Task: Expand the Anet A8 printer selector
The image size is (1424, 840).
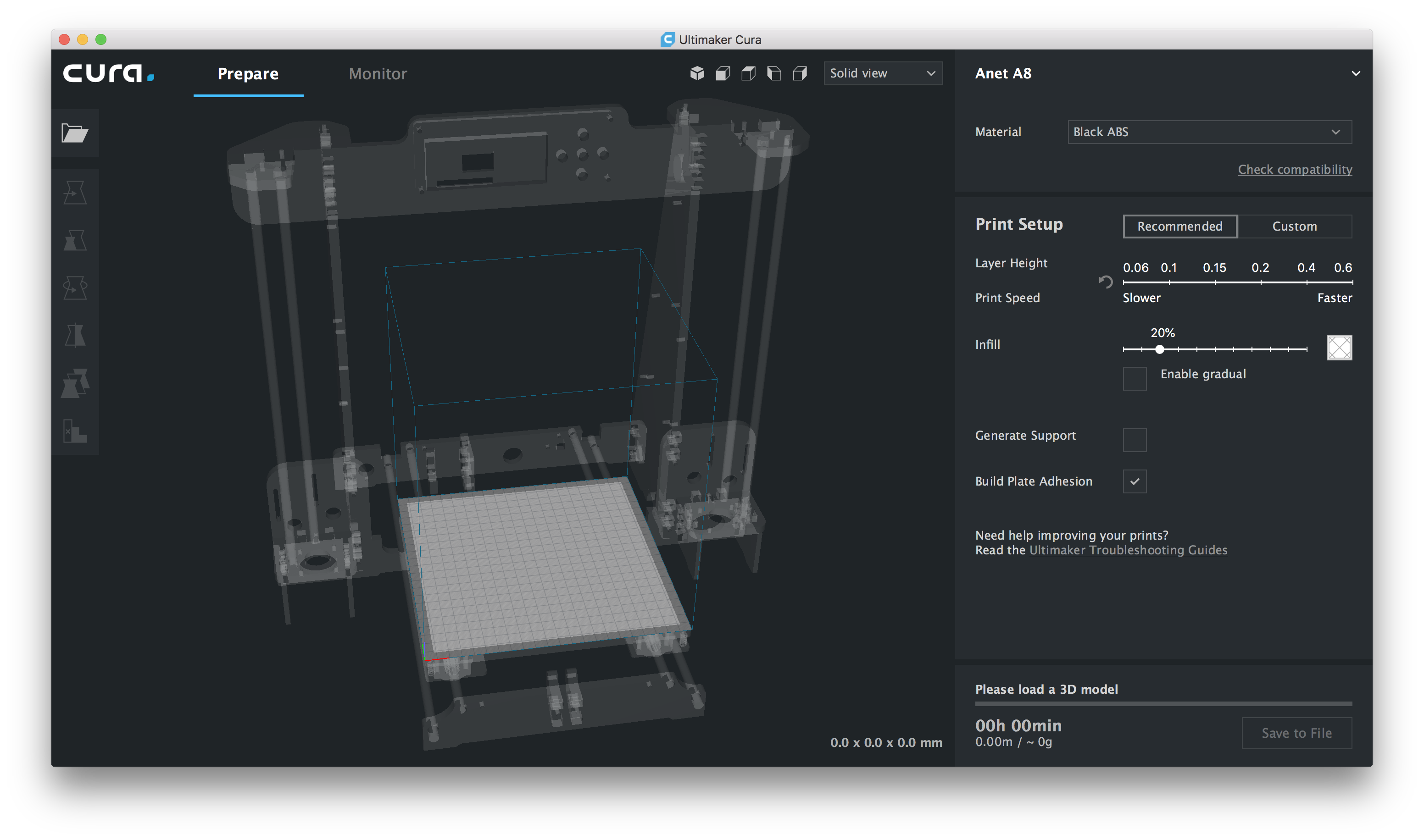Action: (1356, 73)
